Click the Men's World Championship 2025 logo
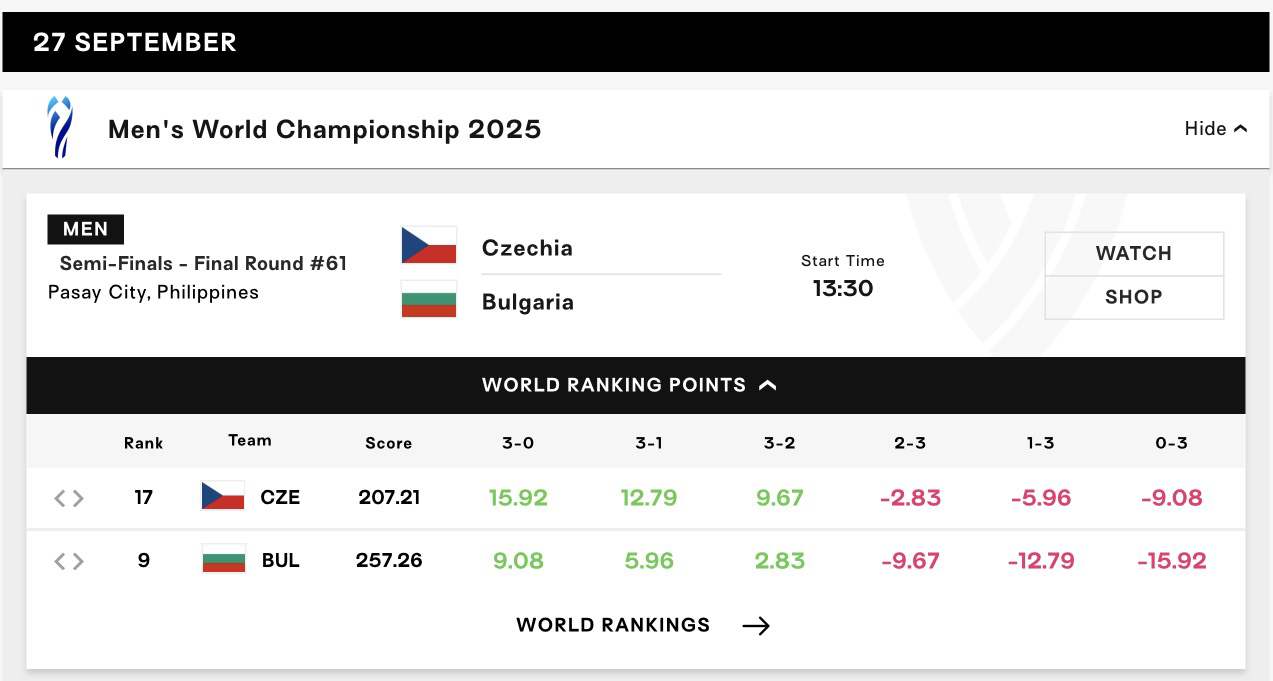Image resolution: width=1273 pixels, height=681 pixels. [x=60, y=127]
